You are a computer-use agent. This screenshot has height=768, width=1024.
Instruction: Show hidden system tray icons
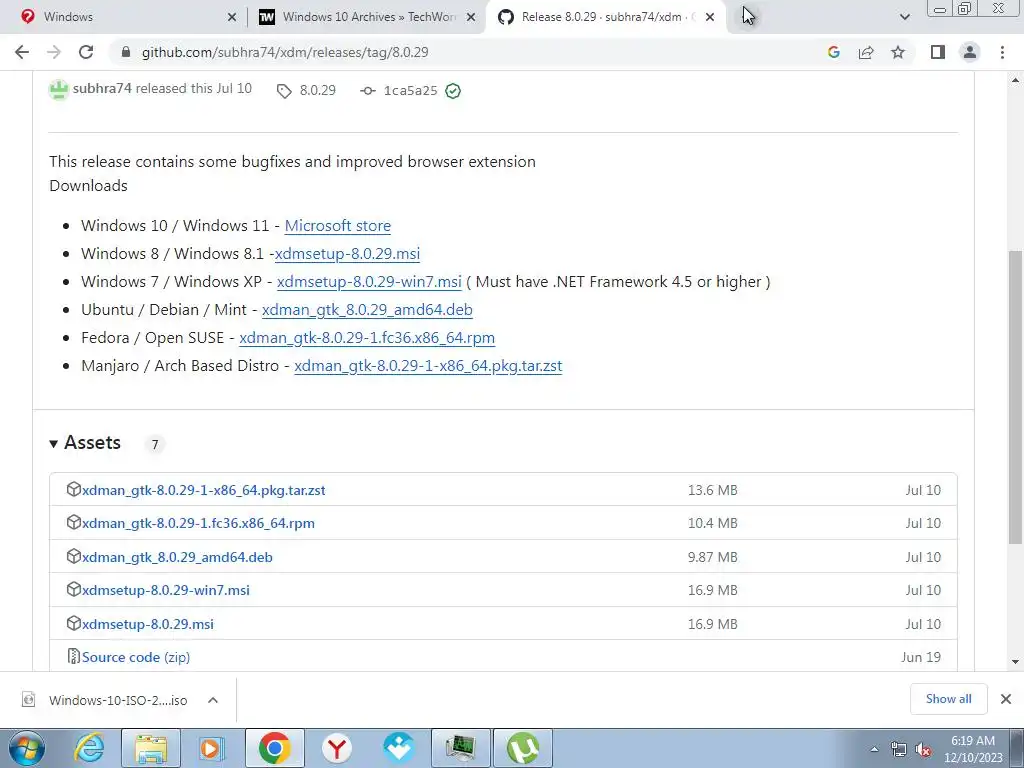(874, 749)
